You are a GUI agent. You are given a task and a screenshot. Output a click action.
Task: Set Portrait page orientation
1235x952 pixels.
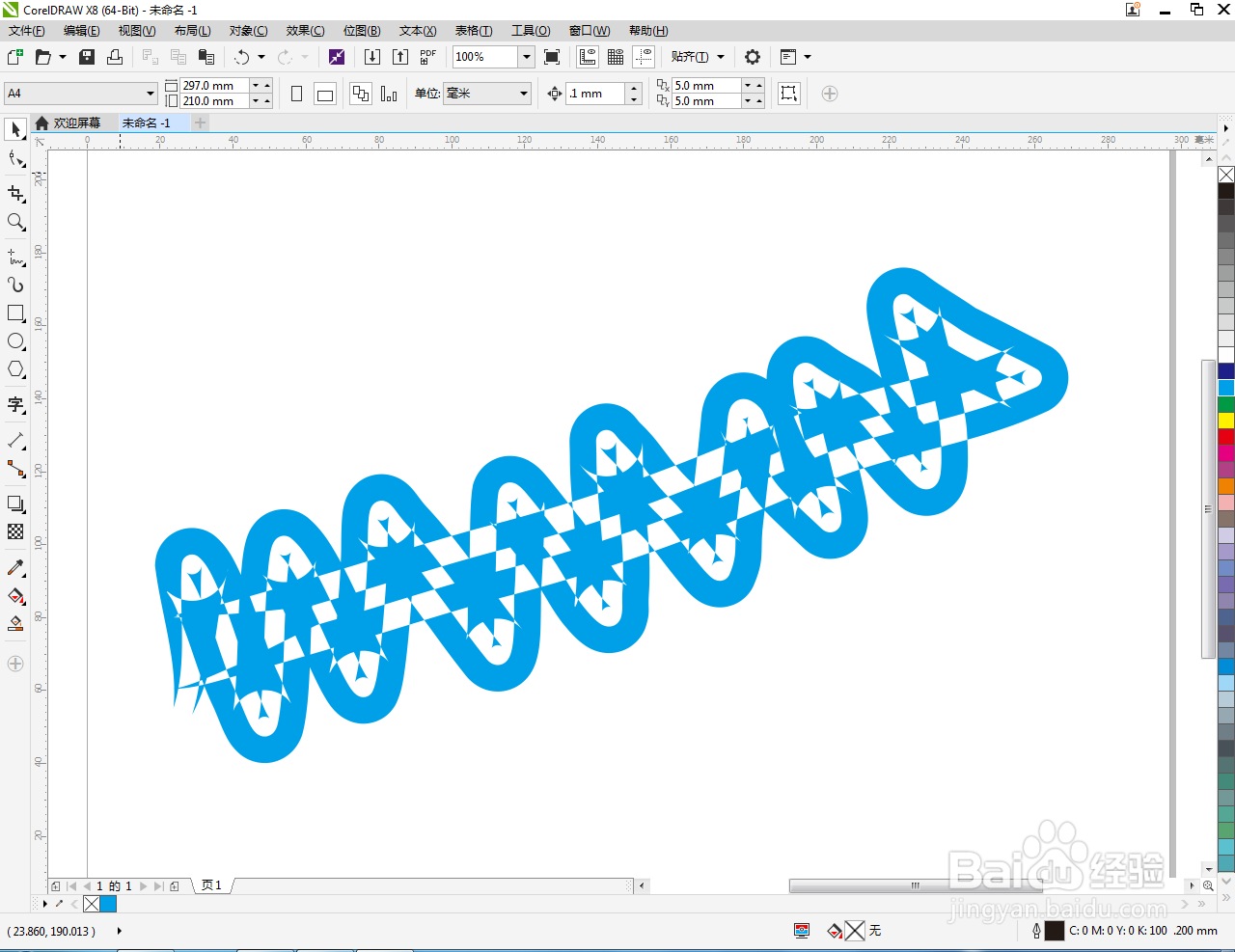click(296, 94)
